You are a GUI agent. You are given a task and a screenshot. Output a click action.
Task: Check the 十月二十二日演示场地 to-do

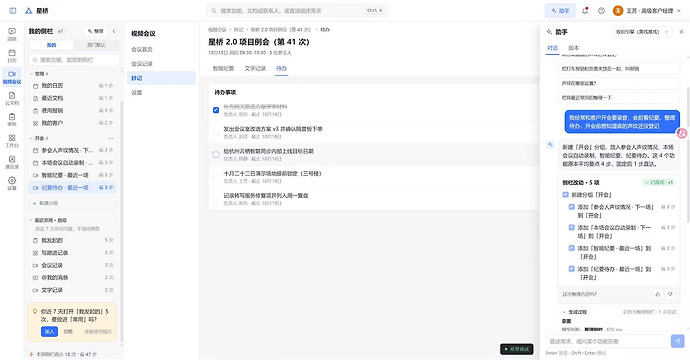click(216, 176)
